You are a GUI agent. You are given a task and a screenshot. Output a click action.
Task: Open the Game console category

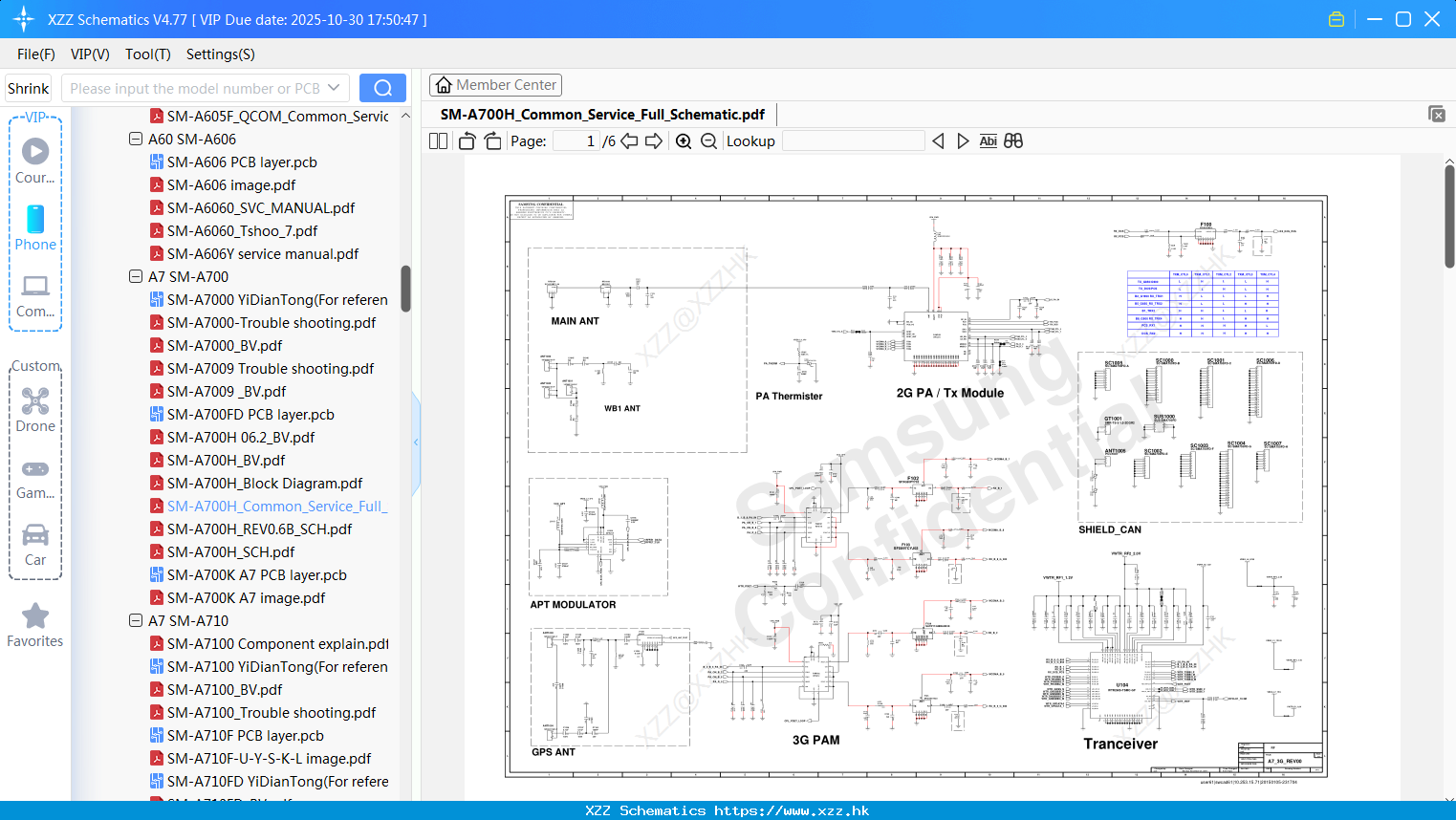coord(35,478)
